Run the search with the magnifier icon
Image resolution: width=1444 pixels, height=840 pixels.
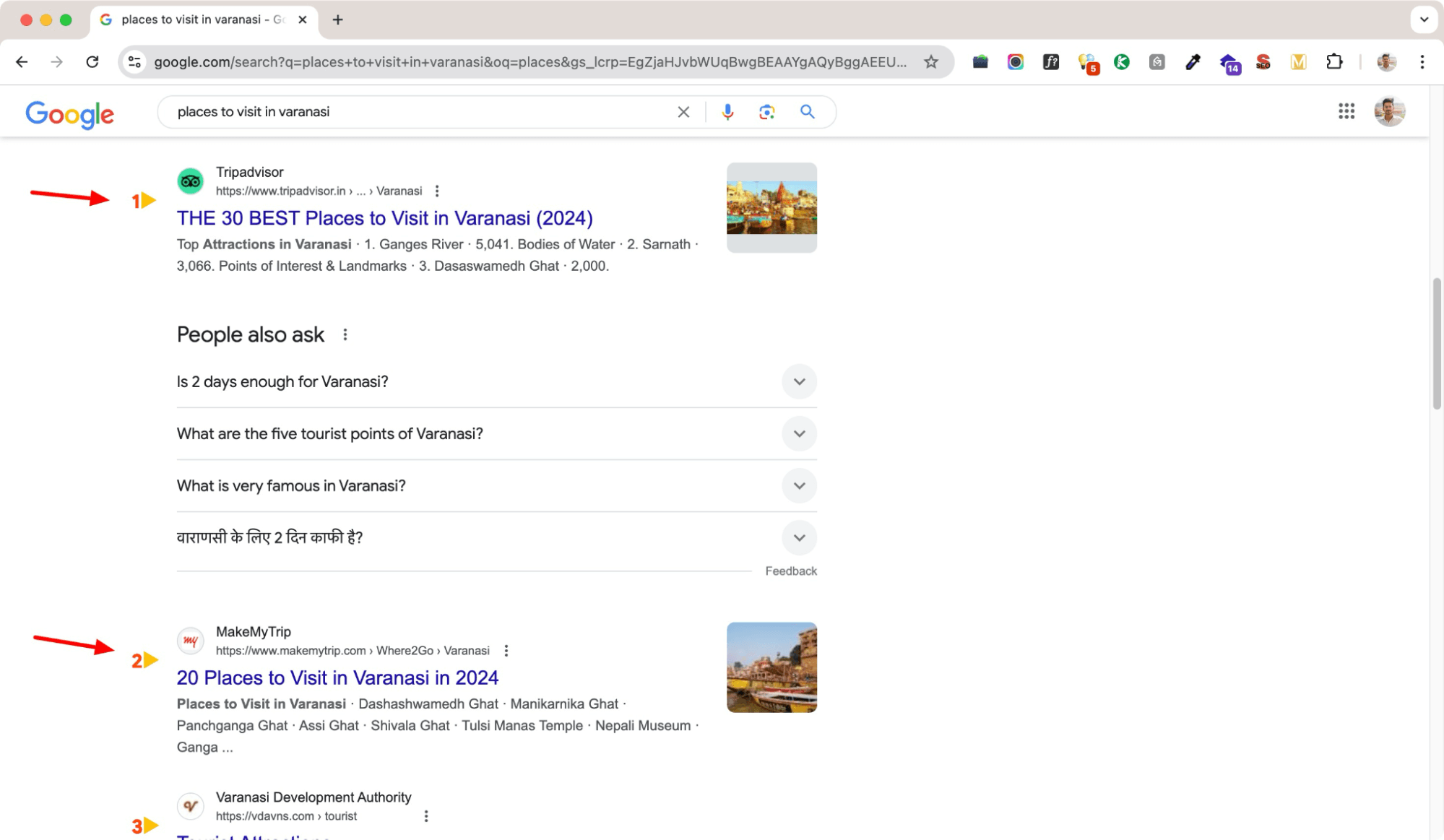(807, 111)
